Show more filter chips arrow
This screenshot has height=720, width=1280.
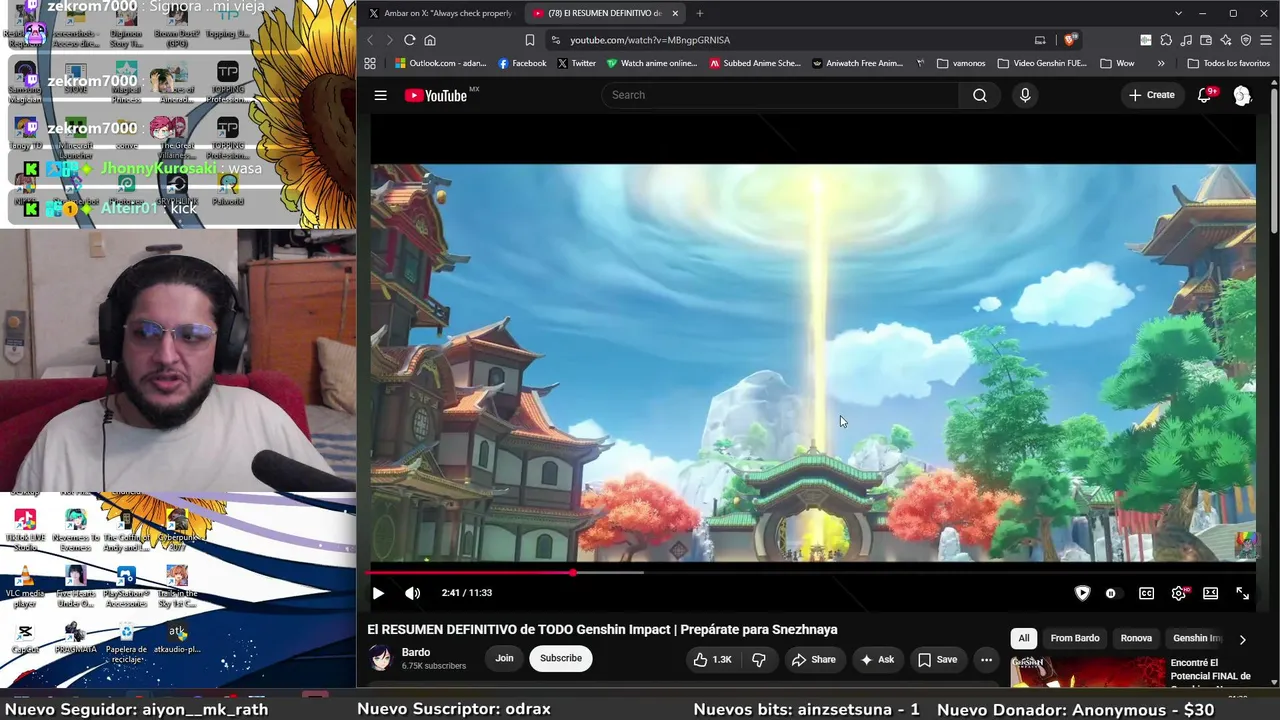coord(1242,639)
